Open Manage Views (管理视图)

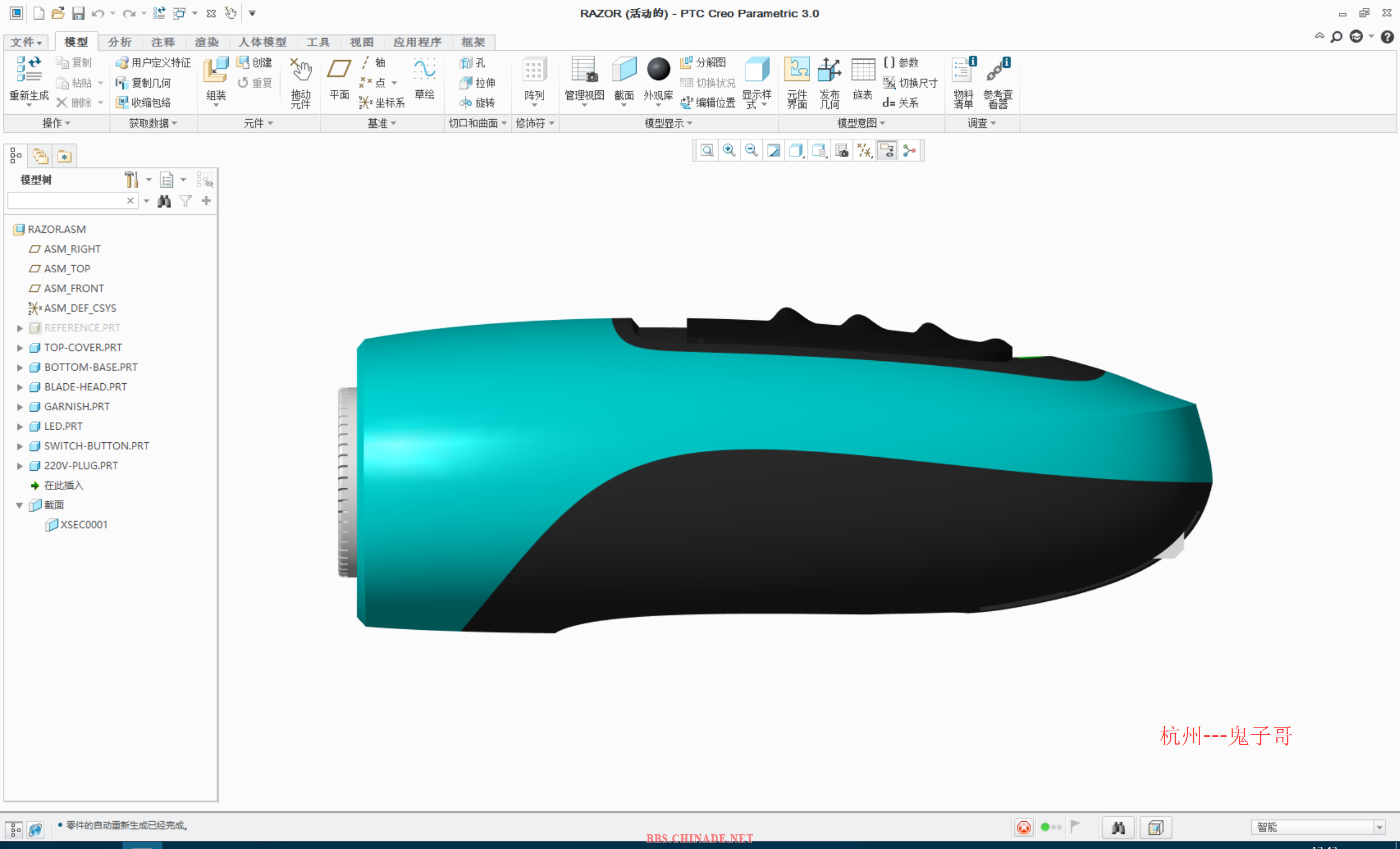point(584,70)
